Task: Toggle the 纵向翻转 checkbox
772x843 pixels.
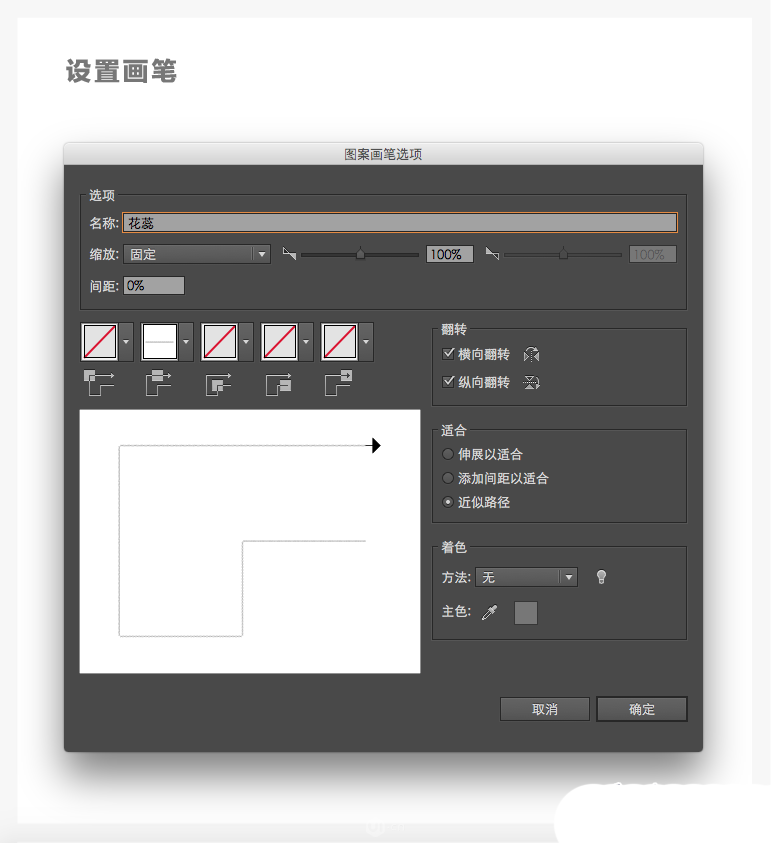Action: [x=448, y=382]
